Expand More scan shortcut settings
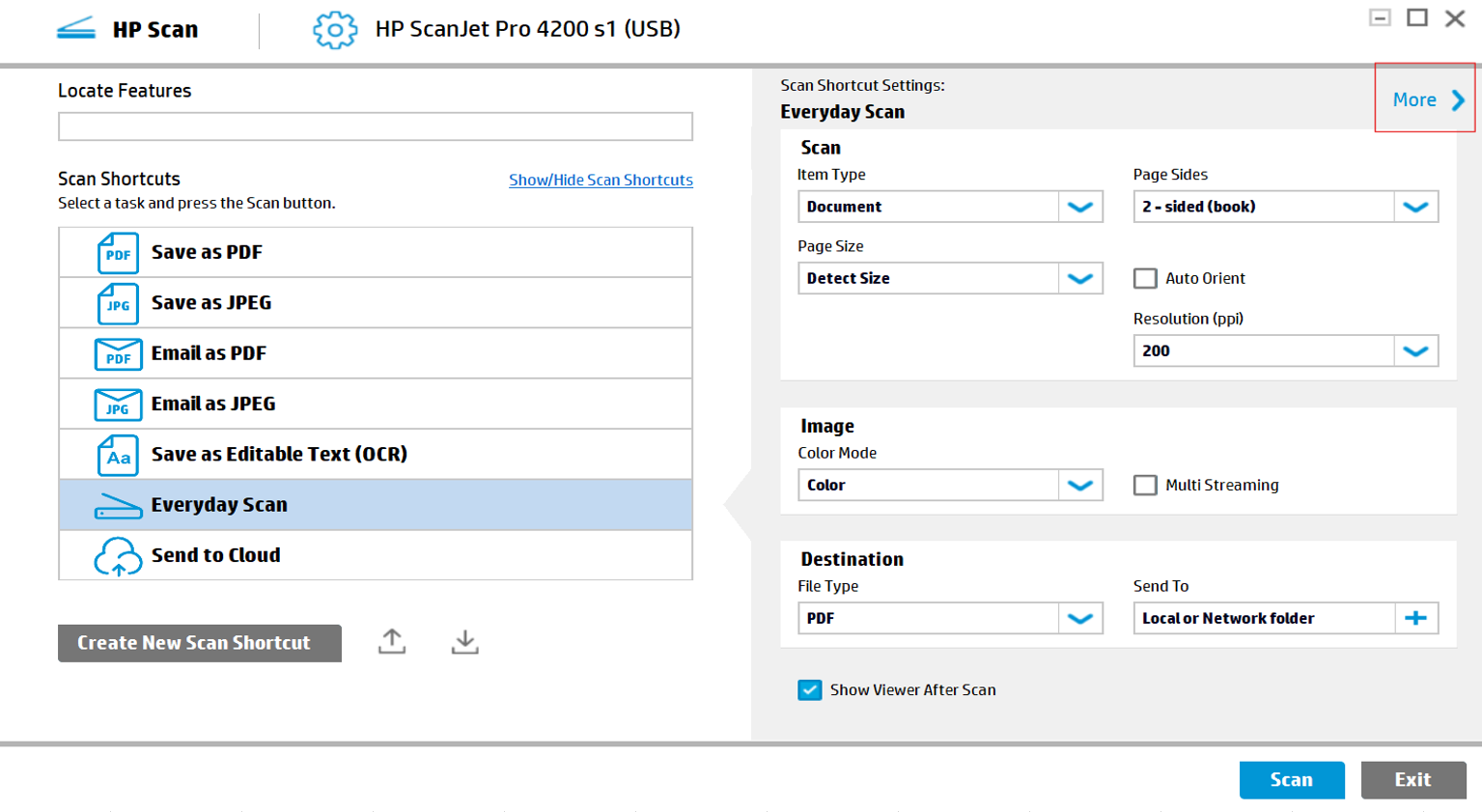 pyautogui.click(x=1424, y=99)
